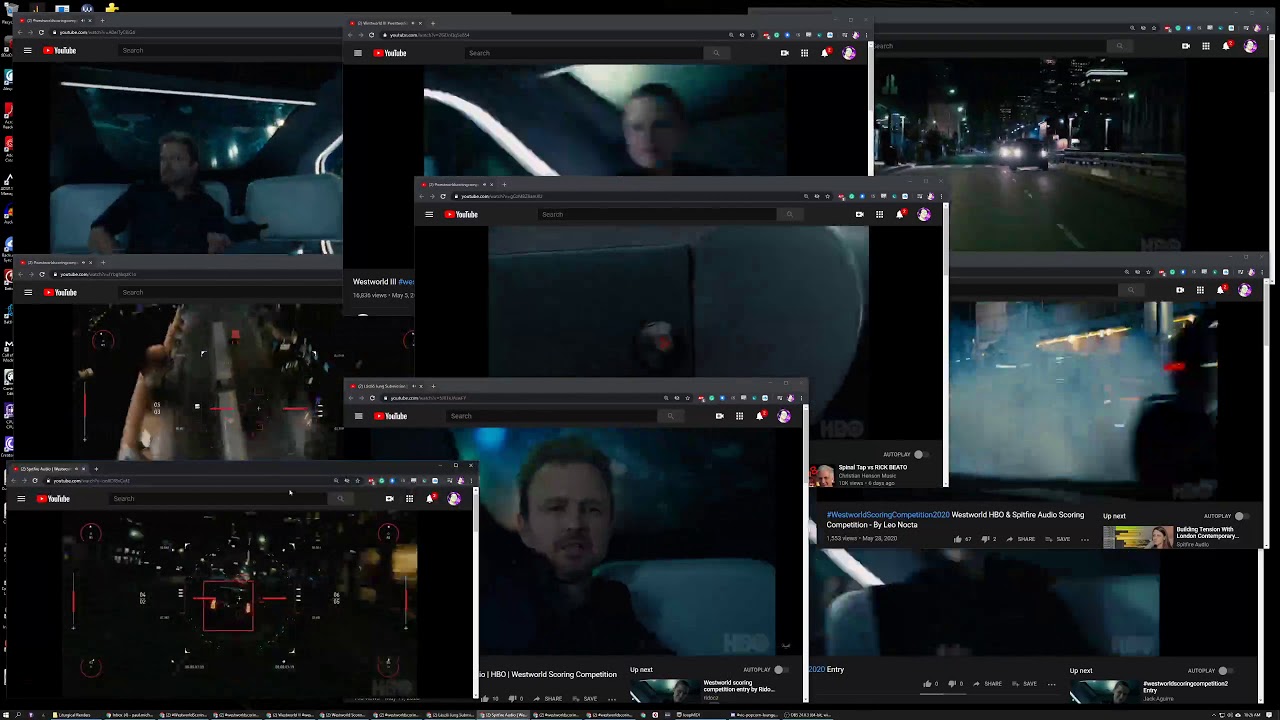Open apps grid in Spitfire Audio tab window
The height and width of the screenshot is (720, 1280).
click(x=409, y=498)
